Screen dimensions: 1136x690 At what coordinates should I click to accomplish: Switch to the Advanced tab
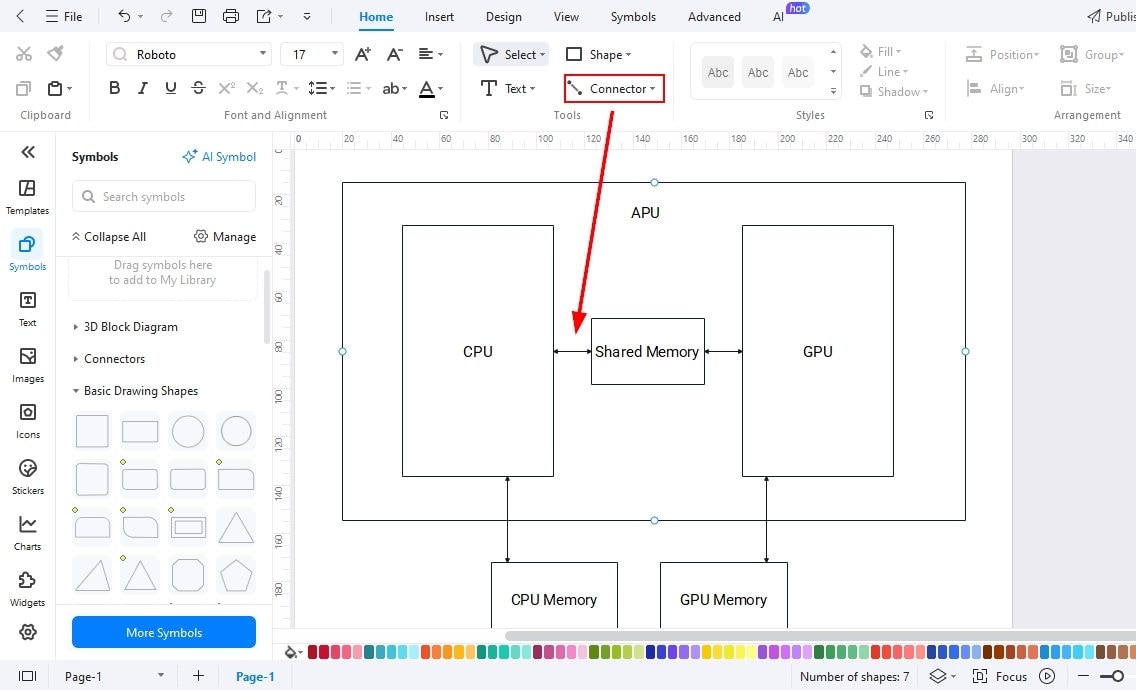coord(714,17)
